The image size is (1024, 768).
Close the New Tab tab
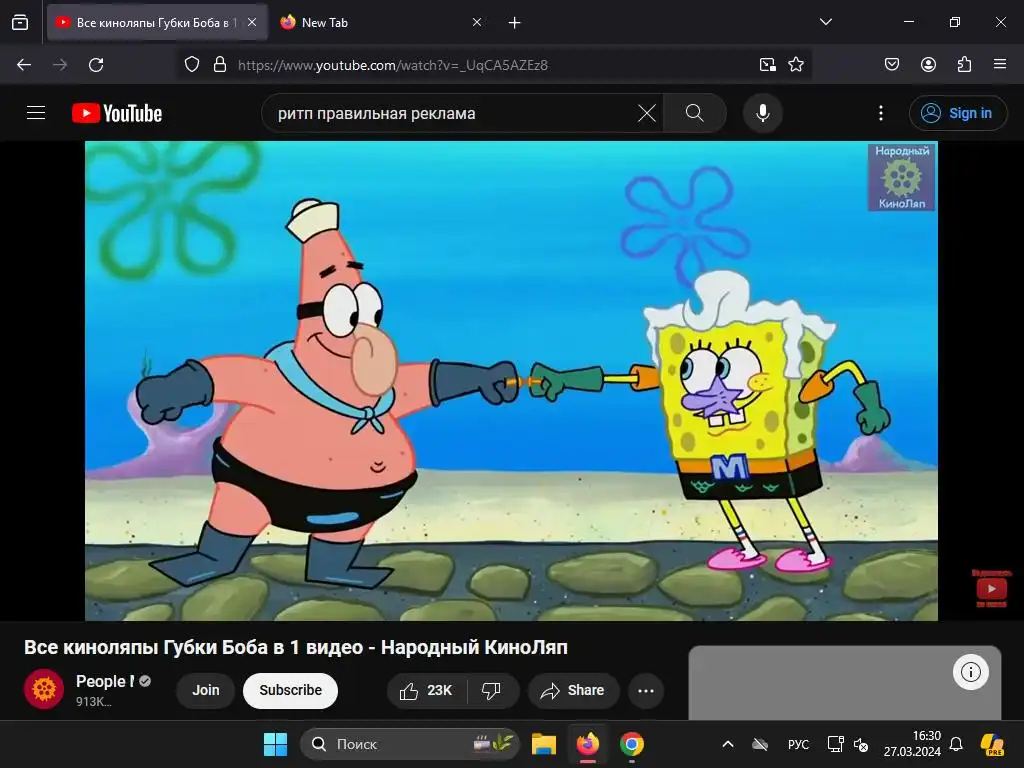[x=477, y=22]
